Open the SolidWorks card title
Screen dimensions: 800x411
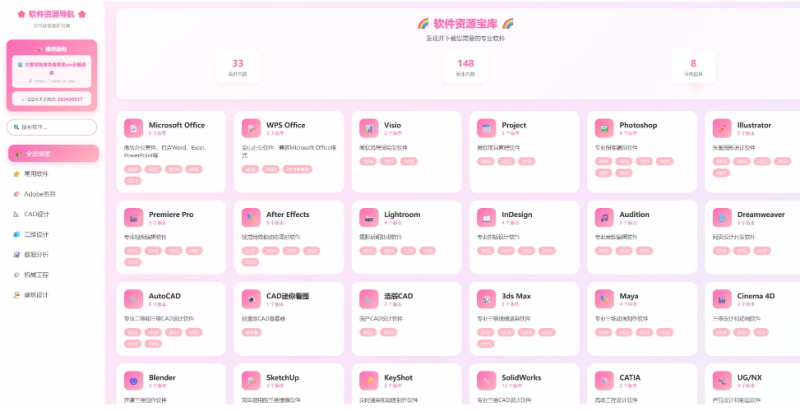pos(521,378)
